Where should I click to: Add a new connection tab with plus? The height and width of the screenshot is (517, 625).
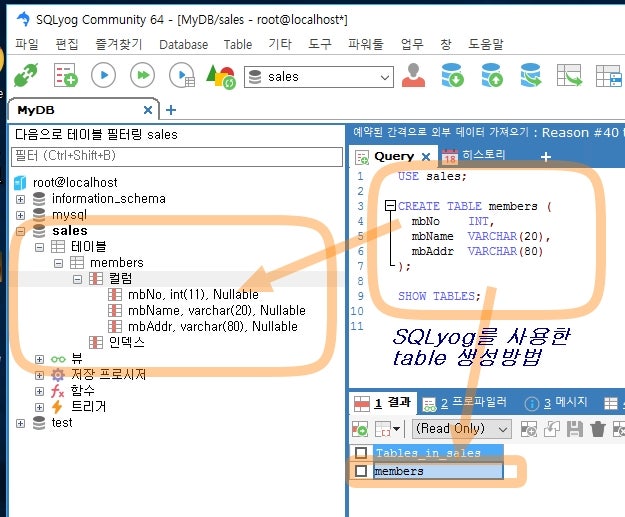tap(171, 110)
